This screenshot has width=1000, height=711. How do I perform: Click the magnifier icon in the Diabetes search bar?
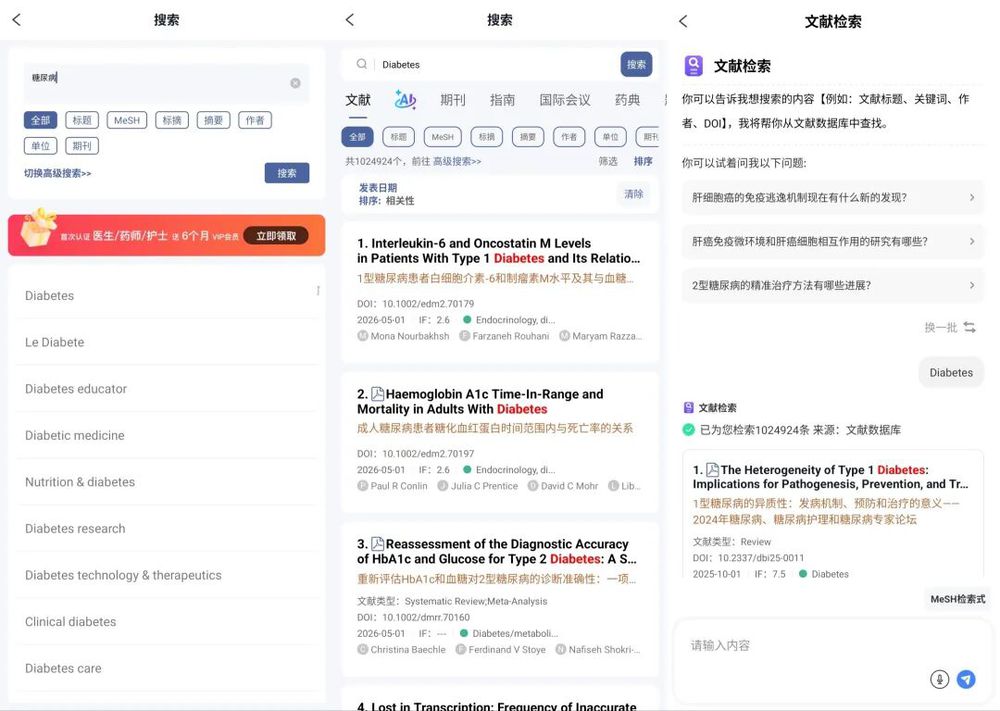tap(360, 62)
